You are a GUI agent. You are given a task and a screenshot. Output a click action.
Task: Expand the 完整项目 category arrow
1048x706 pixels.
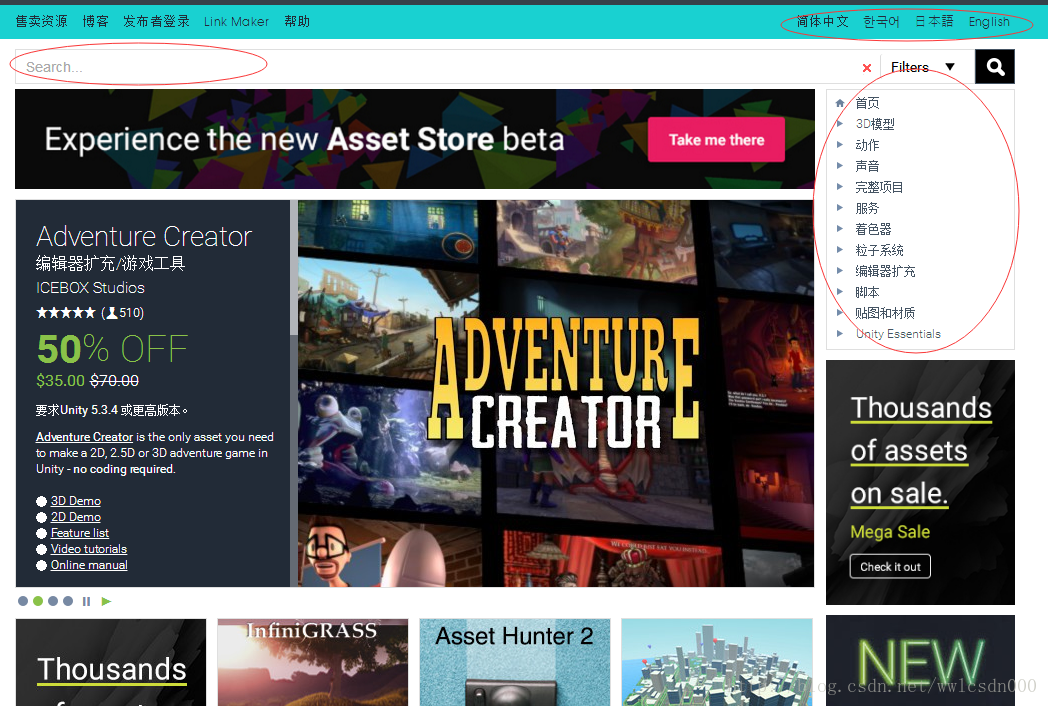tap(840, 187)
